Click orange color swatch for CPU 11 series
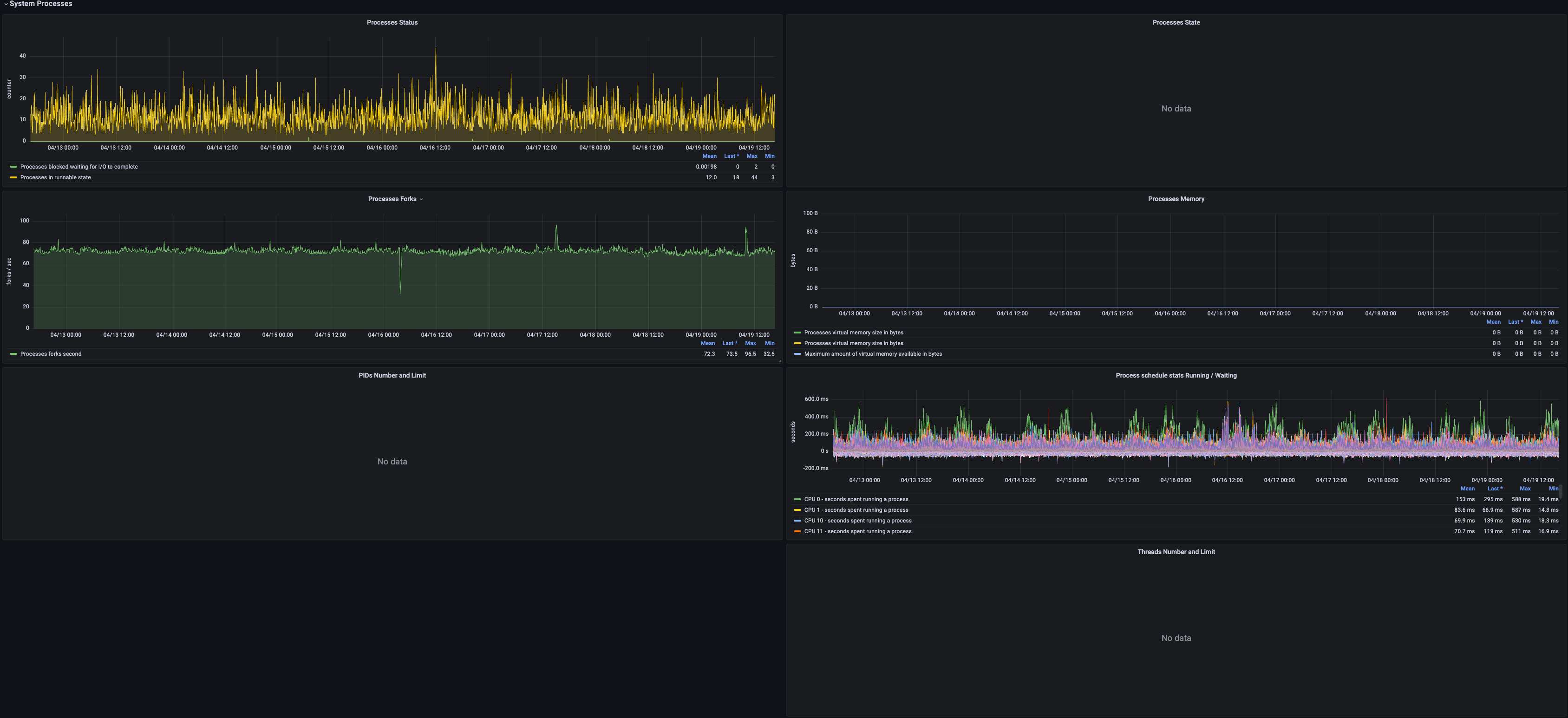 click(x=797, y=532)
